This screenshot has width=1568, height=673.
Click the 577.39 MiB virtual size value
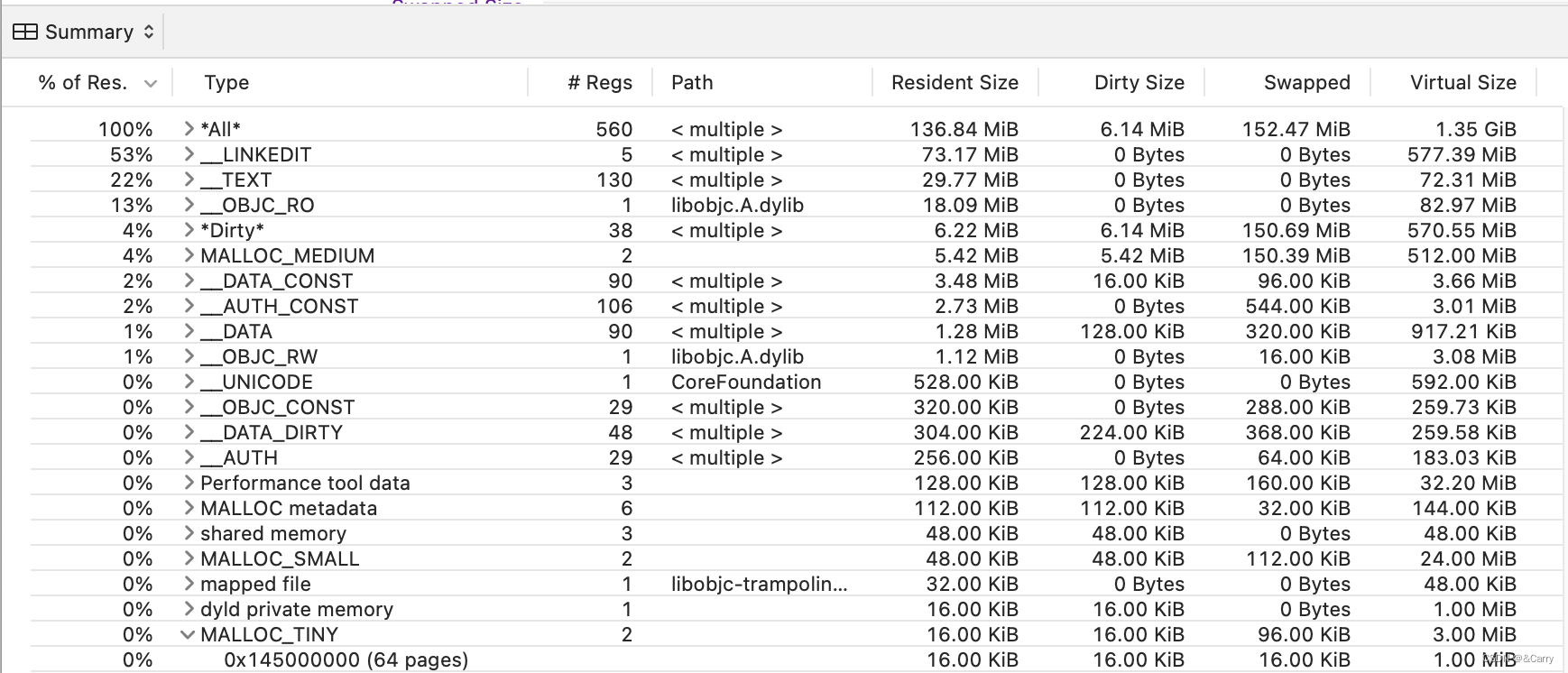point(1462,154)
